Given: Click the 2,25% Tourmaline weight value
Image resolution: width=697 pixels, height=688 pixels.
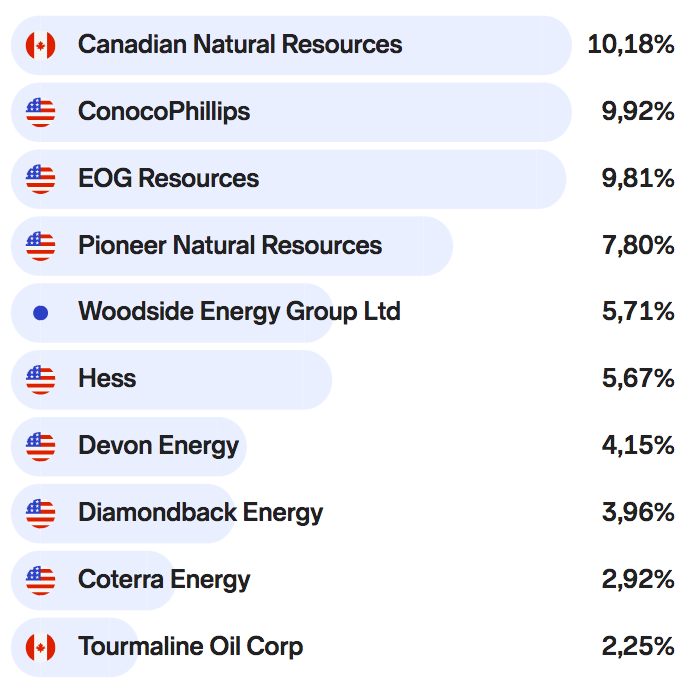Looking at the screenshot, I should click(638, 647).
